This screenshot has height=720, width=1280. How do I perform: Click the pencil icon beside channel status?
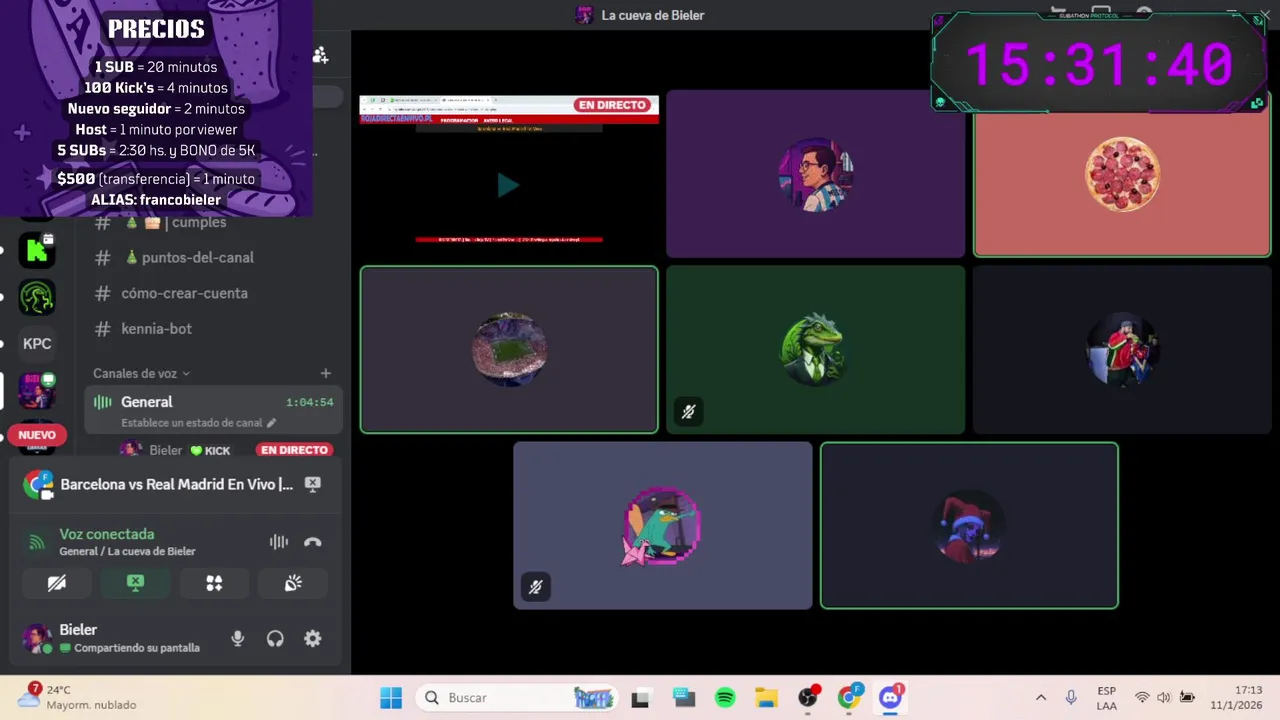271,423
